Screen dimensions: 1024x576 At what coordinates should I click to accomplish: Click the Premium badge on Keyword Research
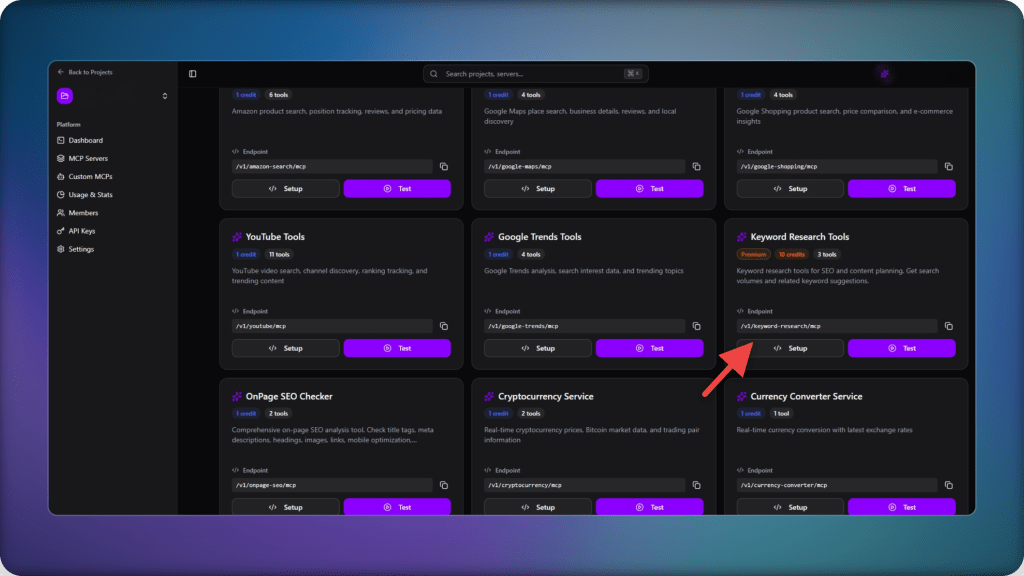pos(754,255)
